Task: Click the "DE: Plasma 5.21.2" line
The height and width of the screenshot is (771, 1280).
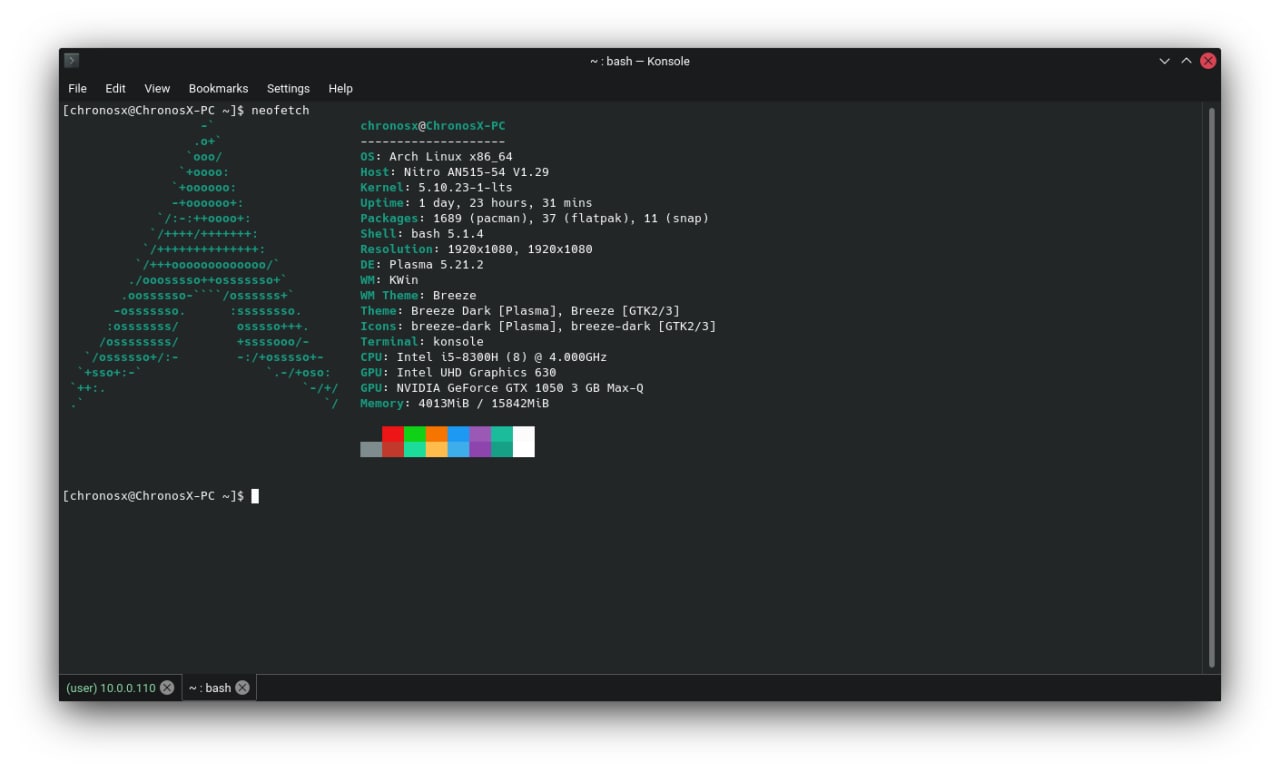Action: coord(422,264)
